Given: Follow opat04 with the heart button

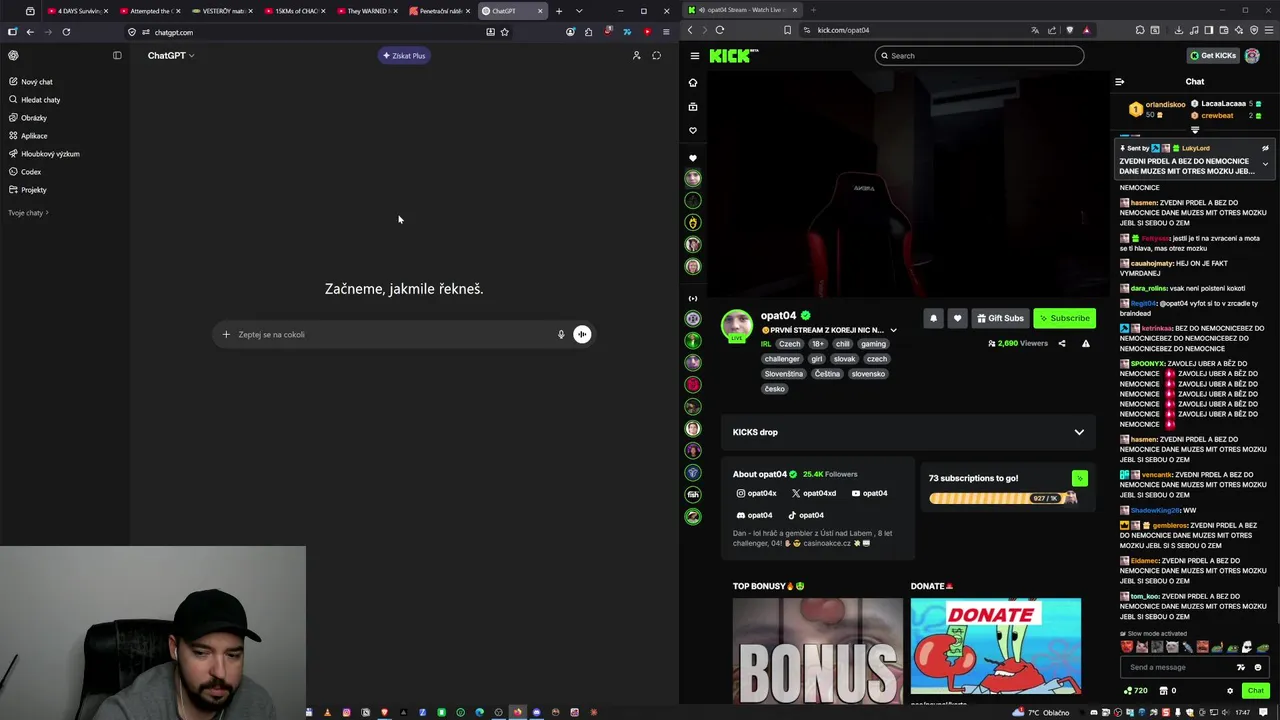Looking at the screenshot, I should tap(957, 318).
